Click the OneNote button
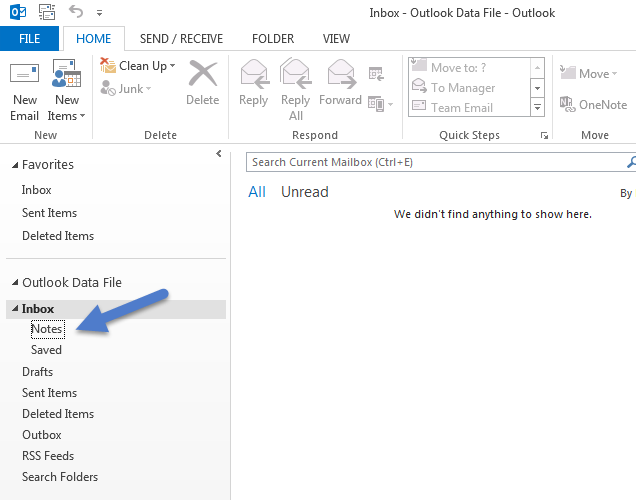 (x=593, y=105)
